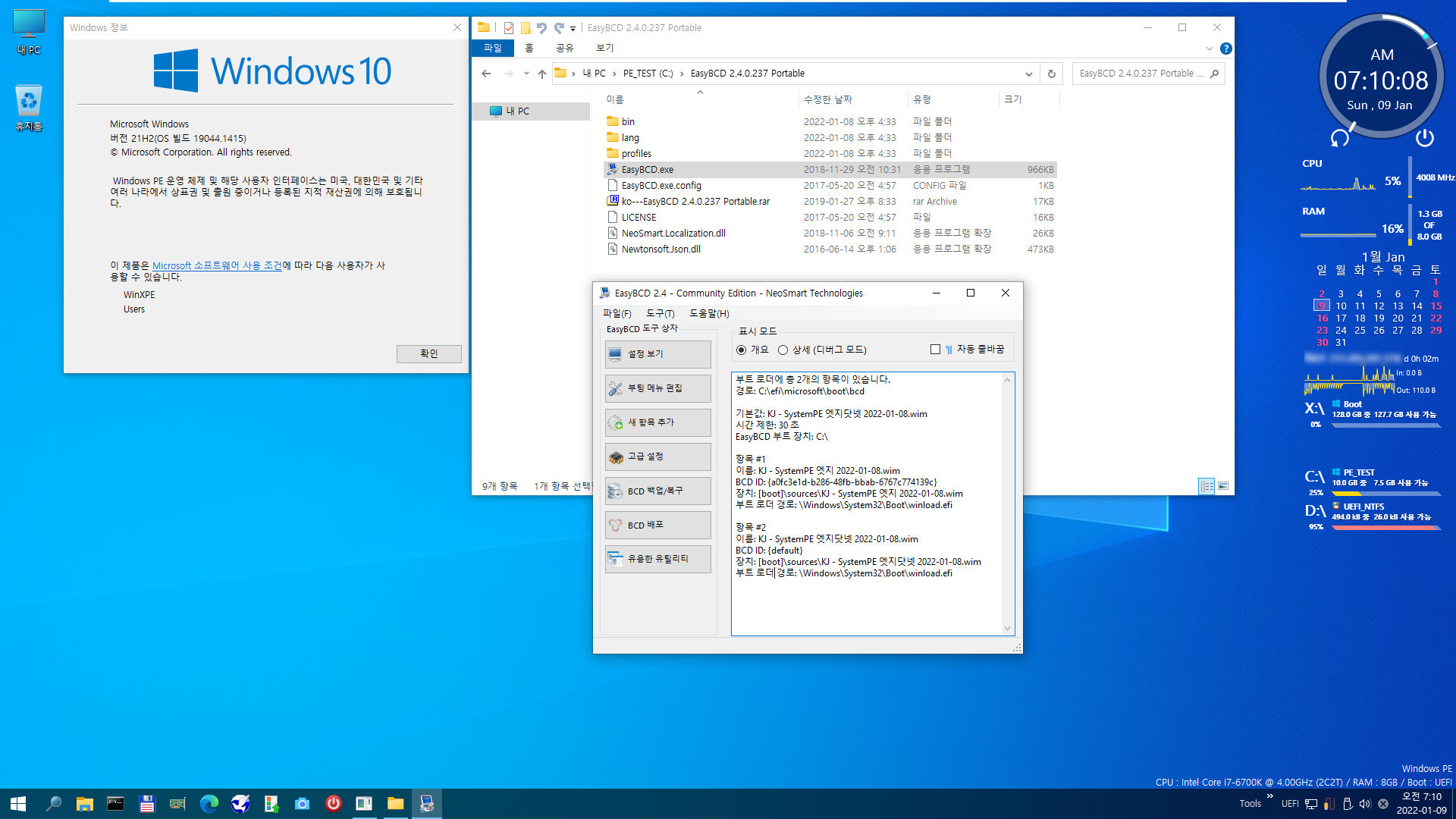The height and width of the screenshot is (819, 1456).
Task: Open BCD 배포 (BCD Deployment) tool
Action: click(657, 525)
